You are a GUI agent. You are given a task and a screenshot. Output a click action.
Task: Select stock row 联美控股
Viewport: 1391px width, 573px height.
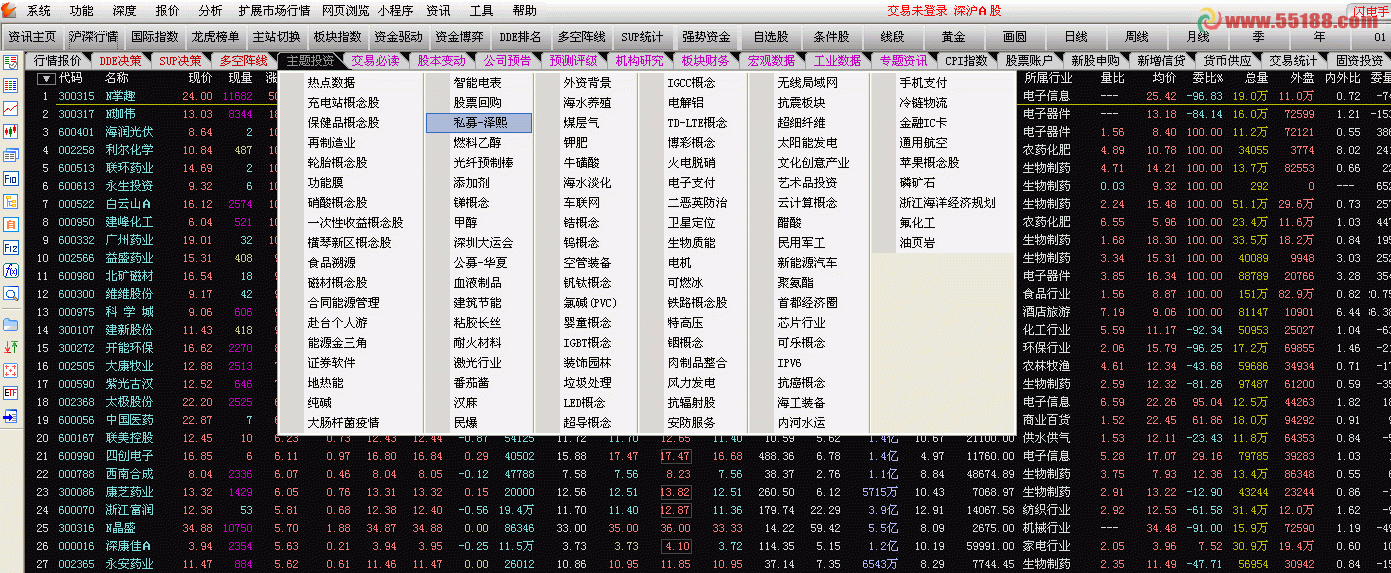point(129,438)
